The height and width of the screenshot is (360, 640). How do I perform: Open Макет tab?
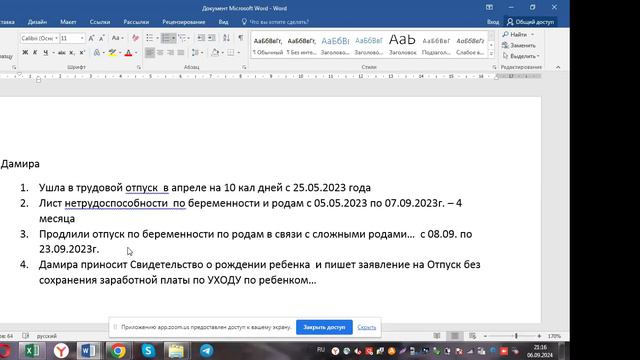(68, 22)
